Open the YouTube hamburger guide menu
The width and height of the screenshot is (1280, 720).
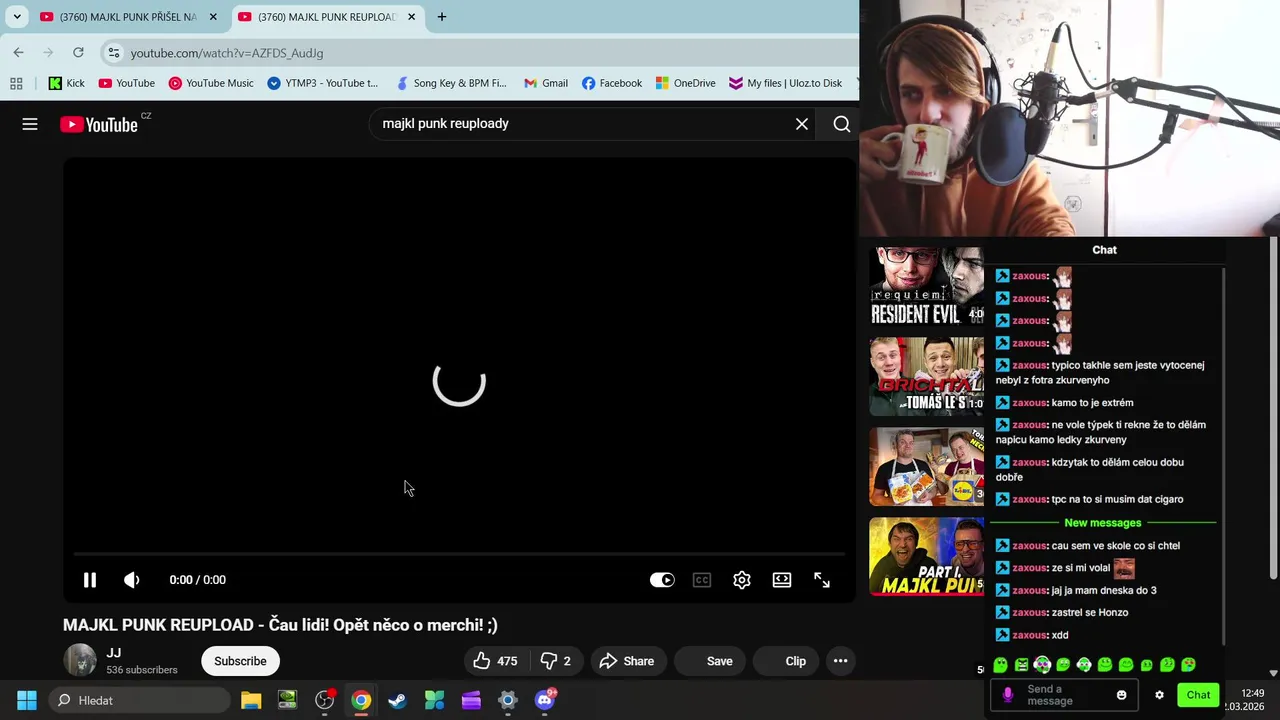(30, 124)
